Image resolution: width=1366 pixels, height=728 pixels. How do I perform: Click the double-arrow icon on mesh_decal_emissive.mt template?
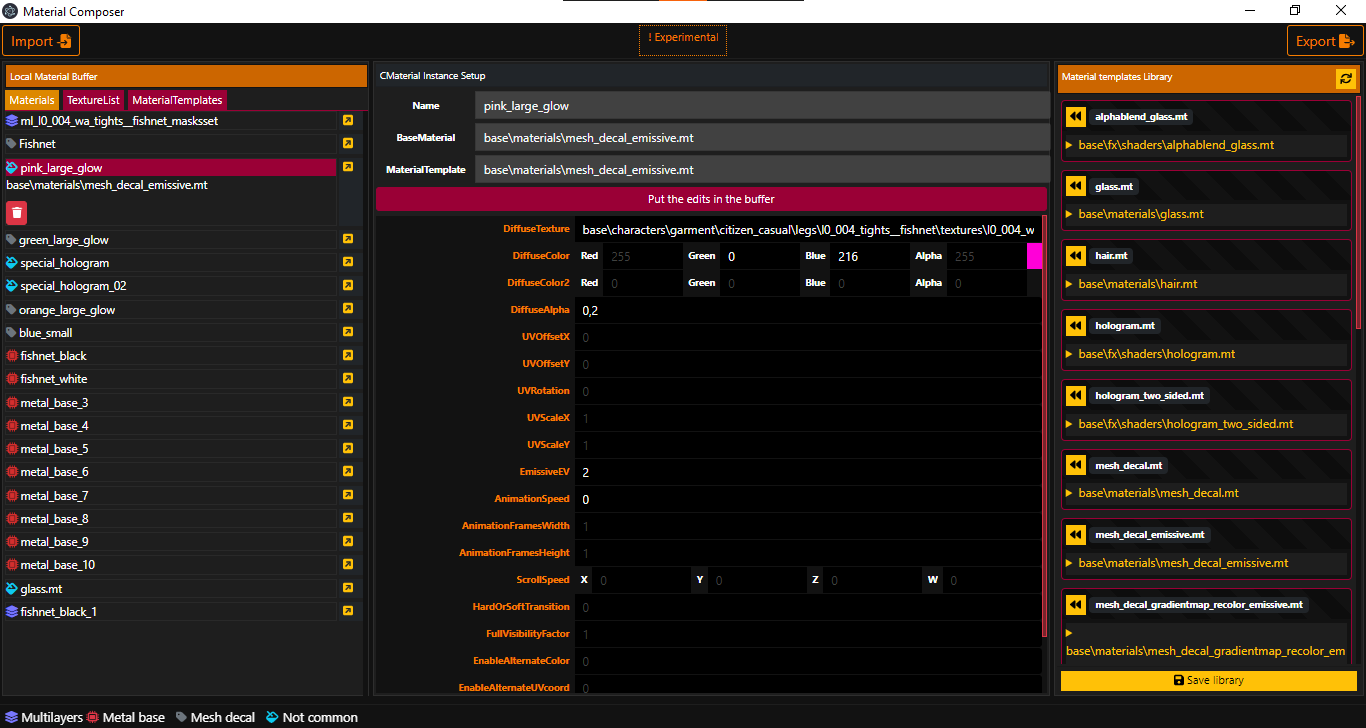tap(1074, 534)
